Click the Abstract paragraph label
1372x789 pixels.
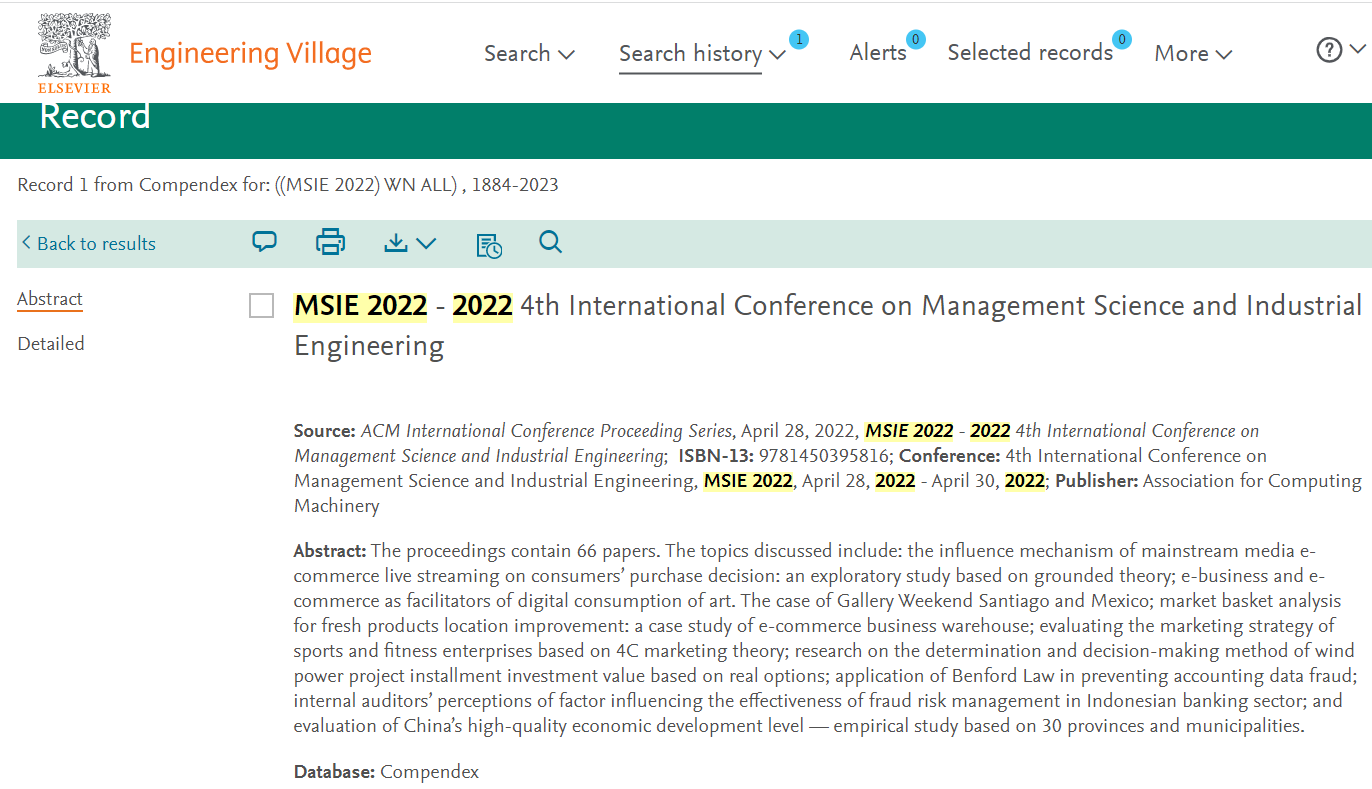330,551
